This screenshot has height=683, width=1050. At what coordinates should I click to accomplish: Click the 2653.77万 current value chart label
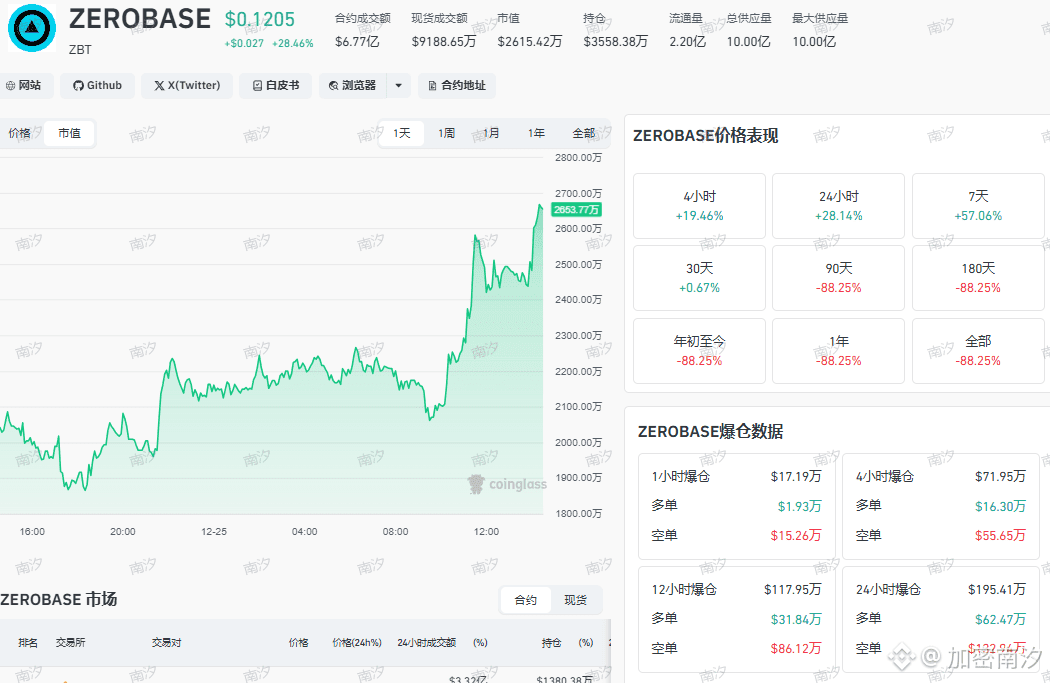pyautogui.click(x=576, y=210)
